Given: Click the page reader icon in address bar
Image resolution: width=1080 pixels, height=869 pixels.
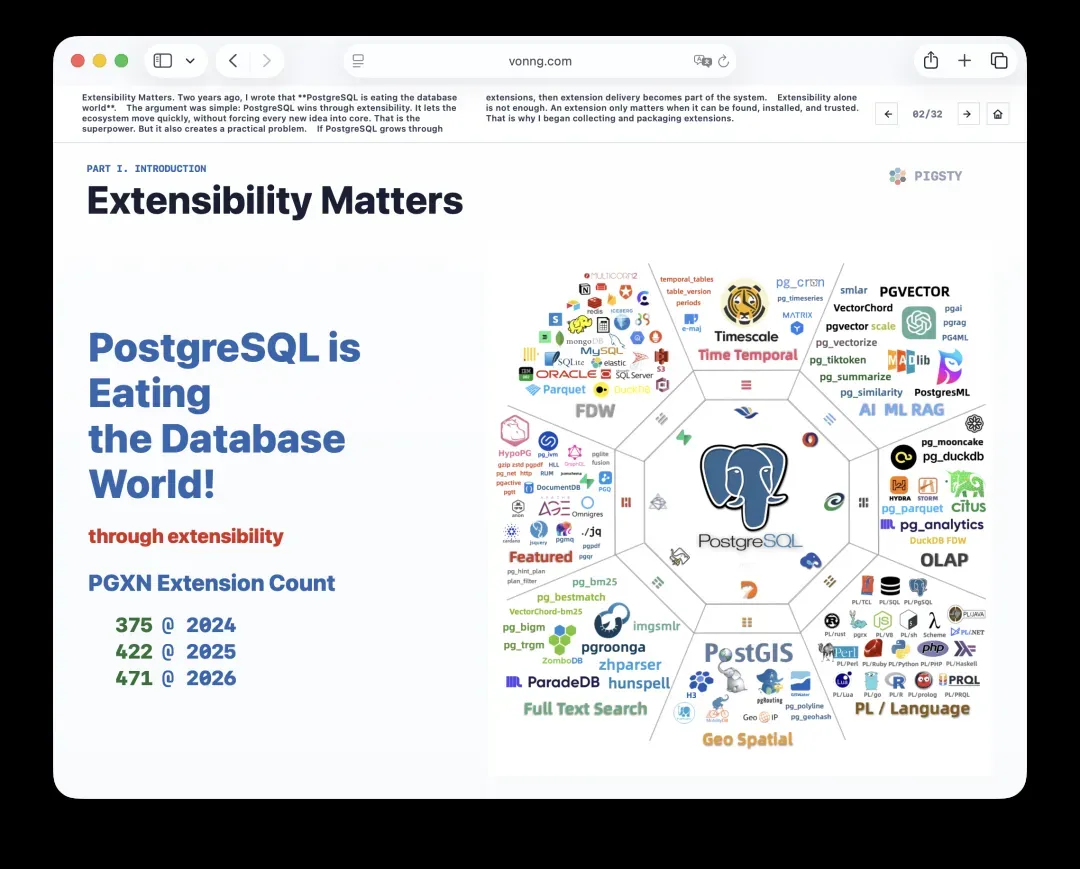Looking at the screenshot, I should 358,61.
